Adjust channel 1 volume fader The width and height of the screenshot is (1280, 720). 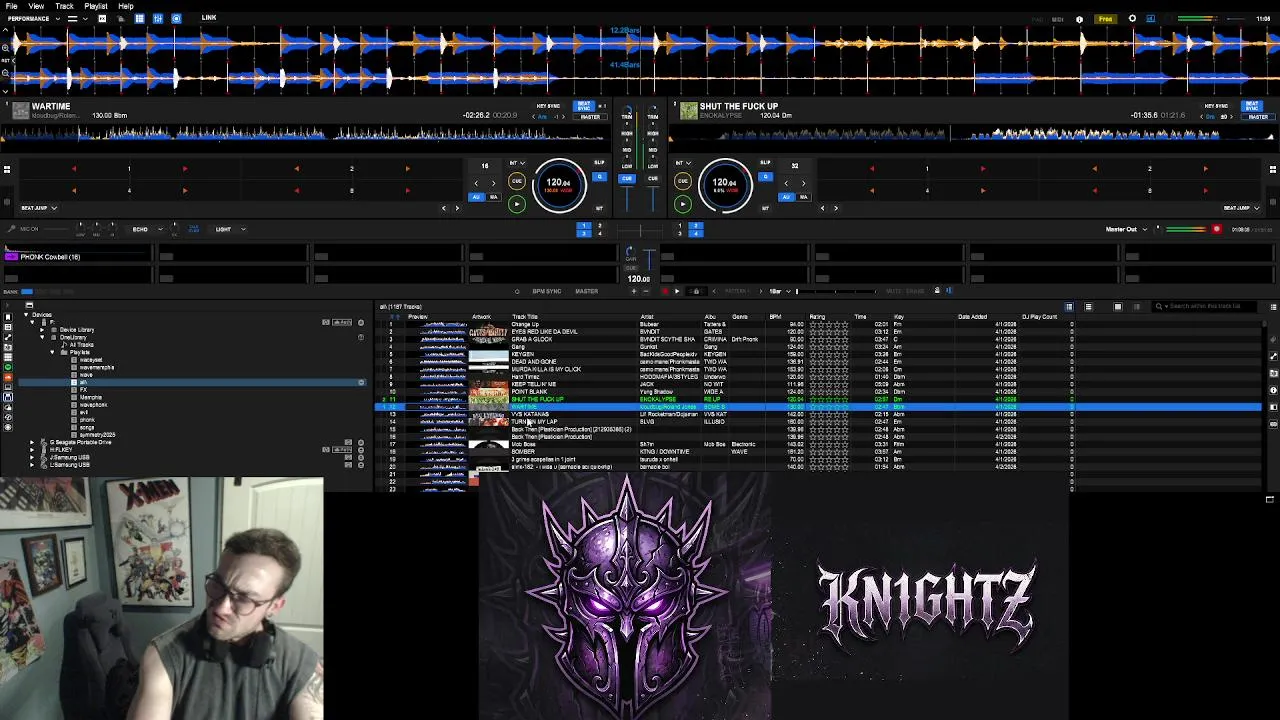pos(628,199)
